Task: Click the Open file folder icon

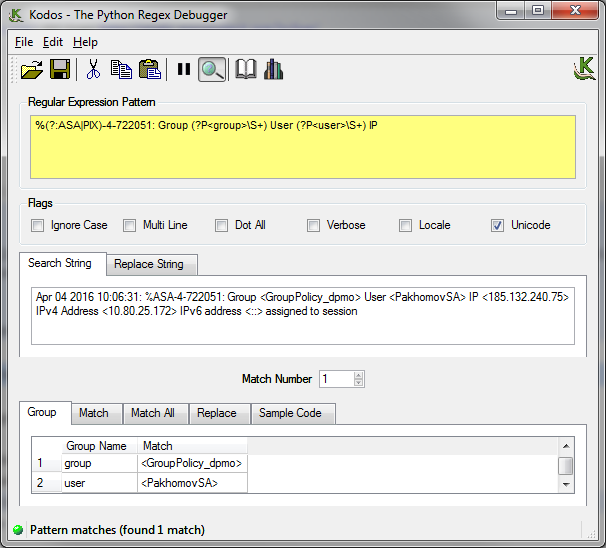Action: 32,69
